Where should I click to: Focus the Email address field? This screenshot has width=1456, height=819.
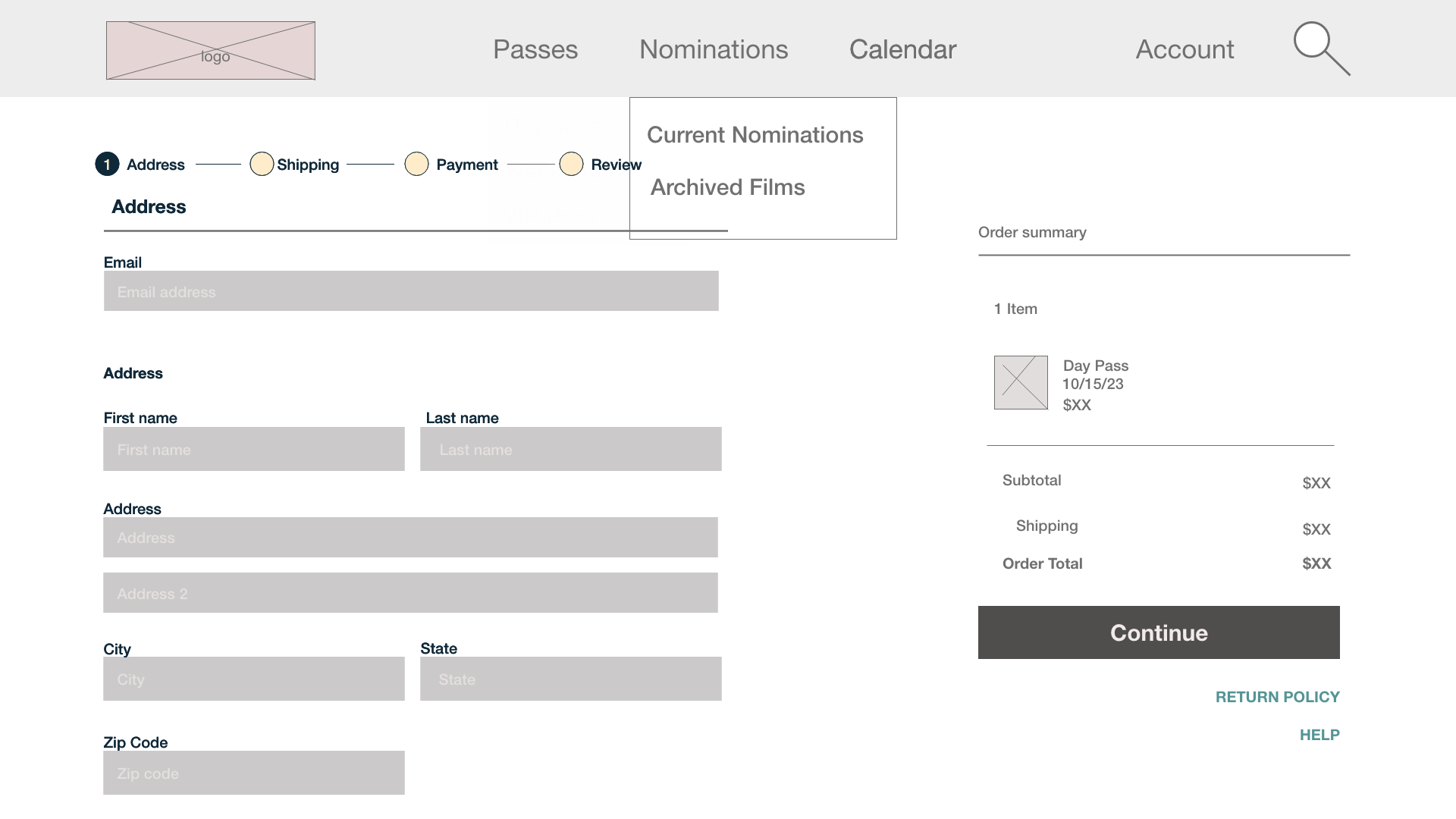pos(411,291)
